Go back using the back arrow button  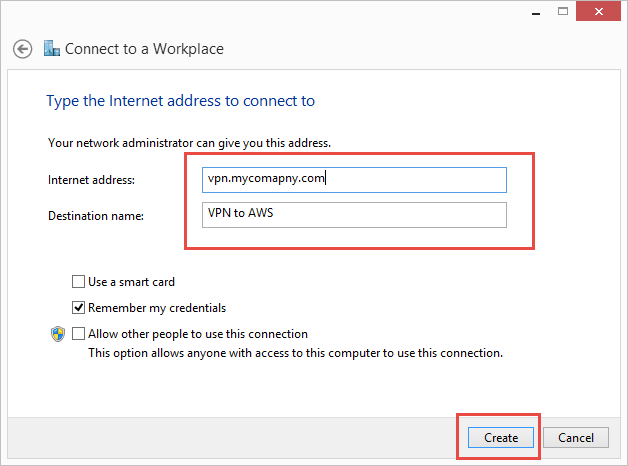22,48
